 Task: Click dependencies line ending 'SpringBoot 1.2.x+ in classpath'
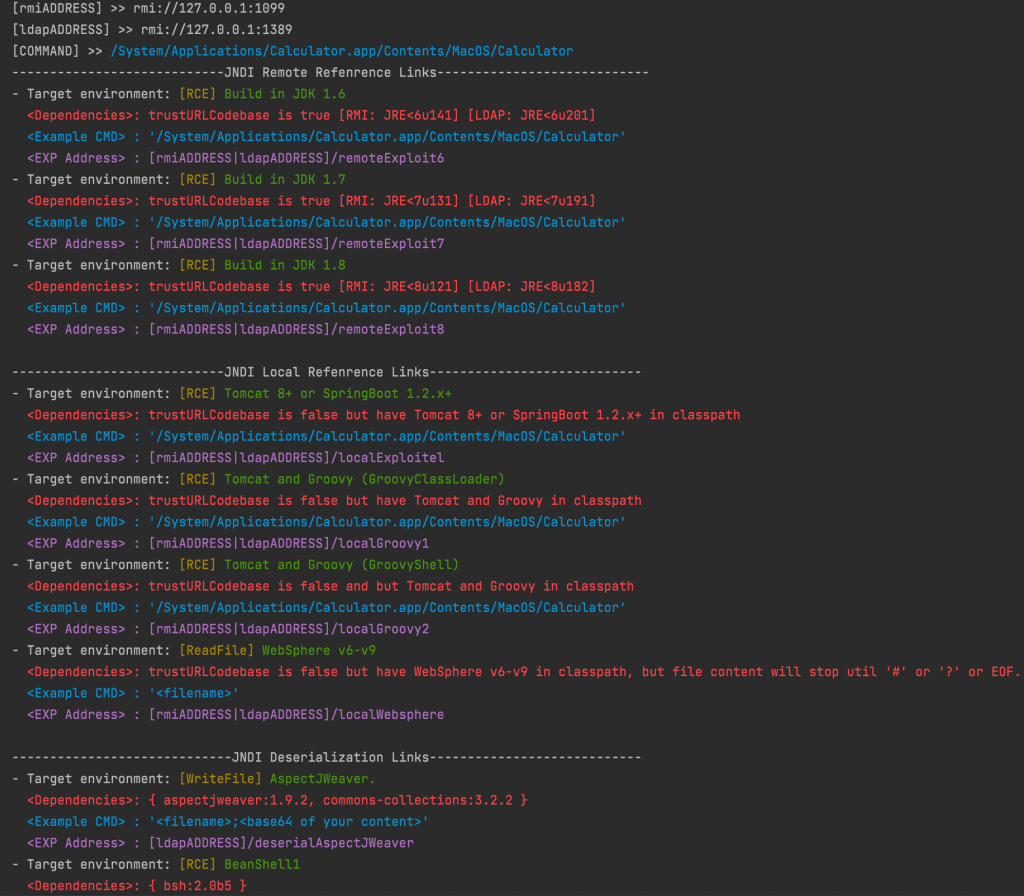(x=383, y=415)
